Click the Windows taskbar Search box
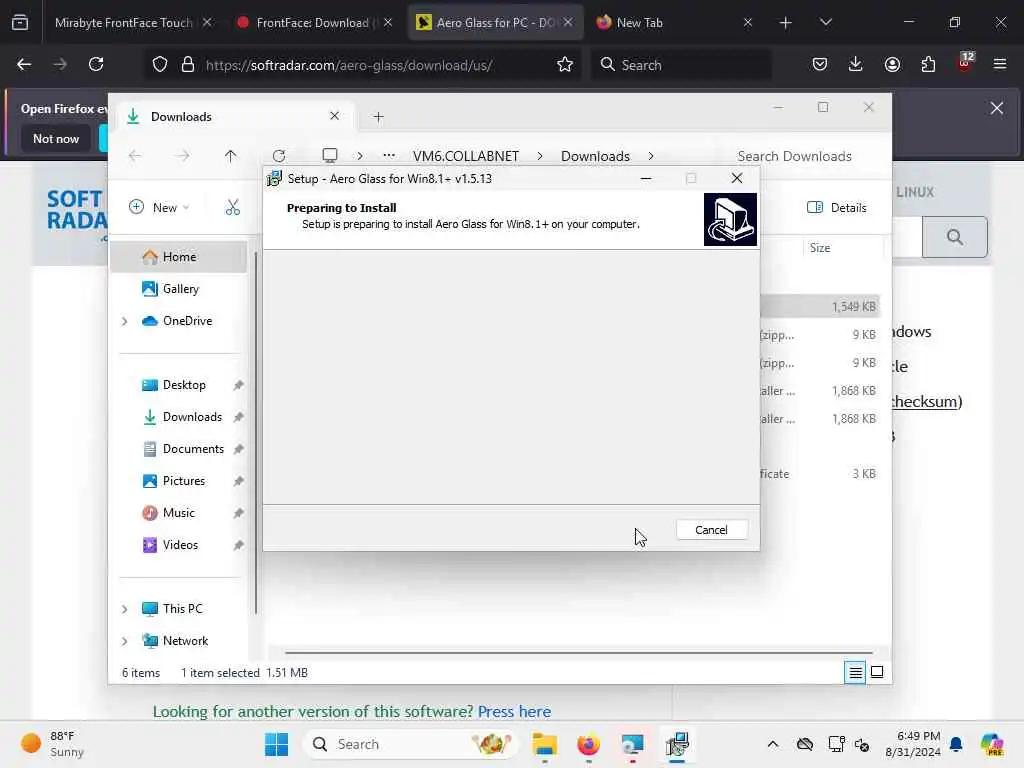 tap(410, 744)
